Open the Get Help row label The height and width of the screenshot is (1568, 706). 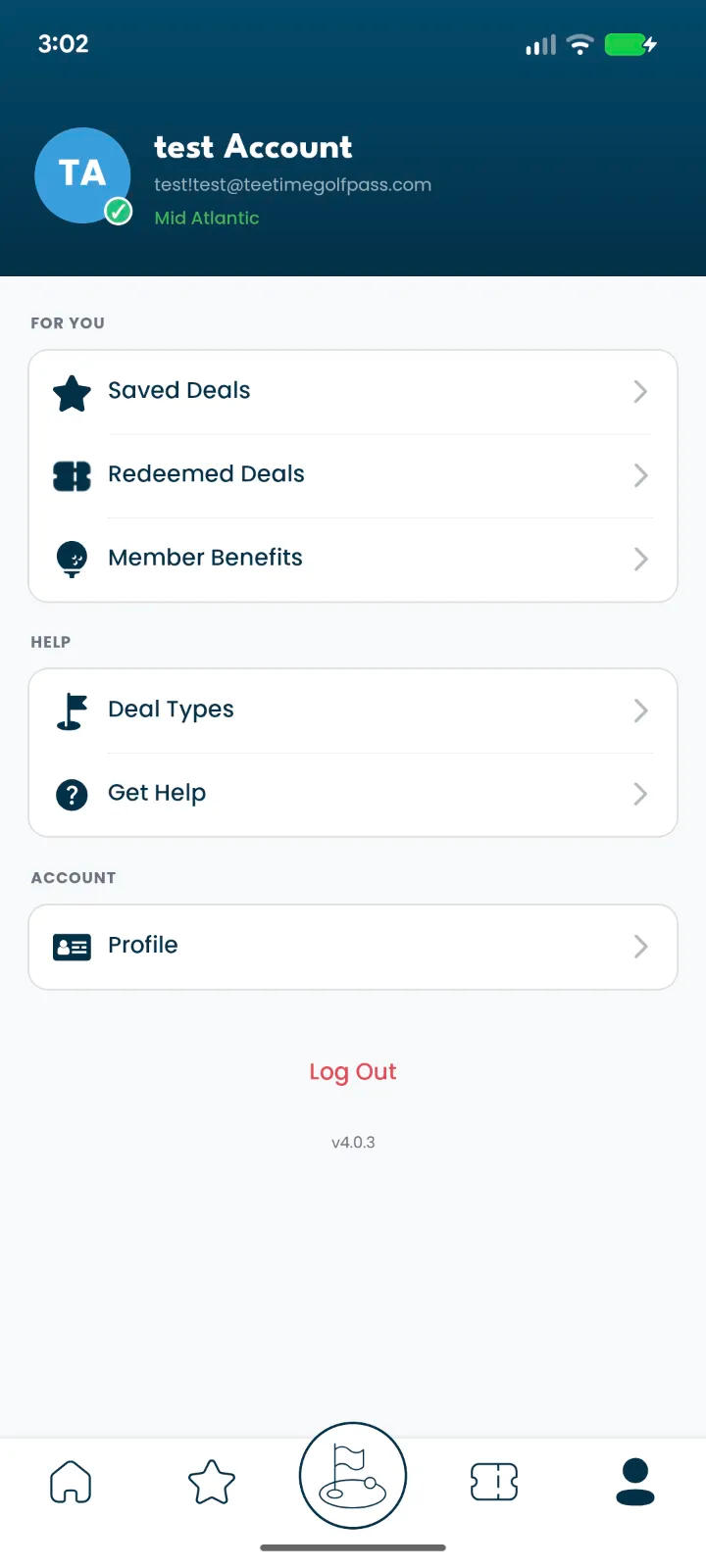point(157,793)
